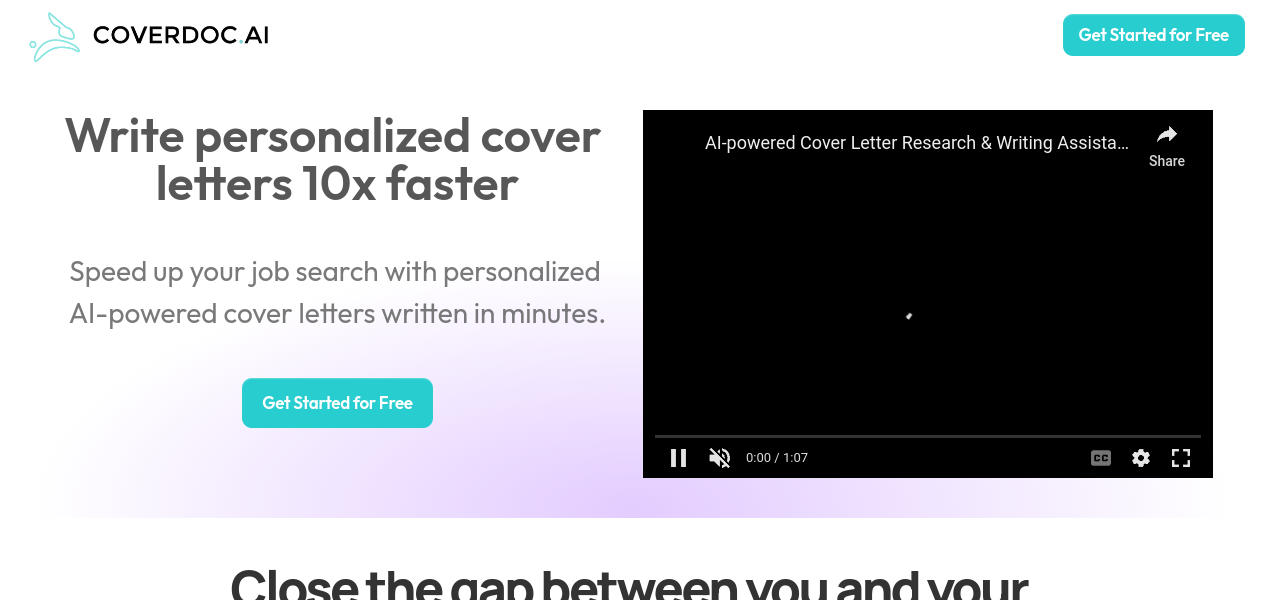Viewport: 1280px width, 600px height.
Task: Click the video progress bar
Action: point(928,436)
